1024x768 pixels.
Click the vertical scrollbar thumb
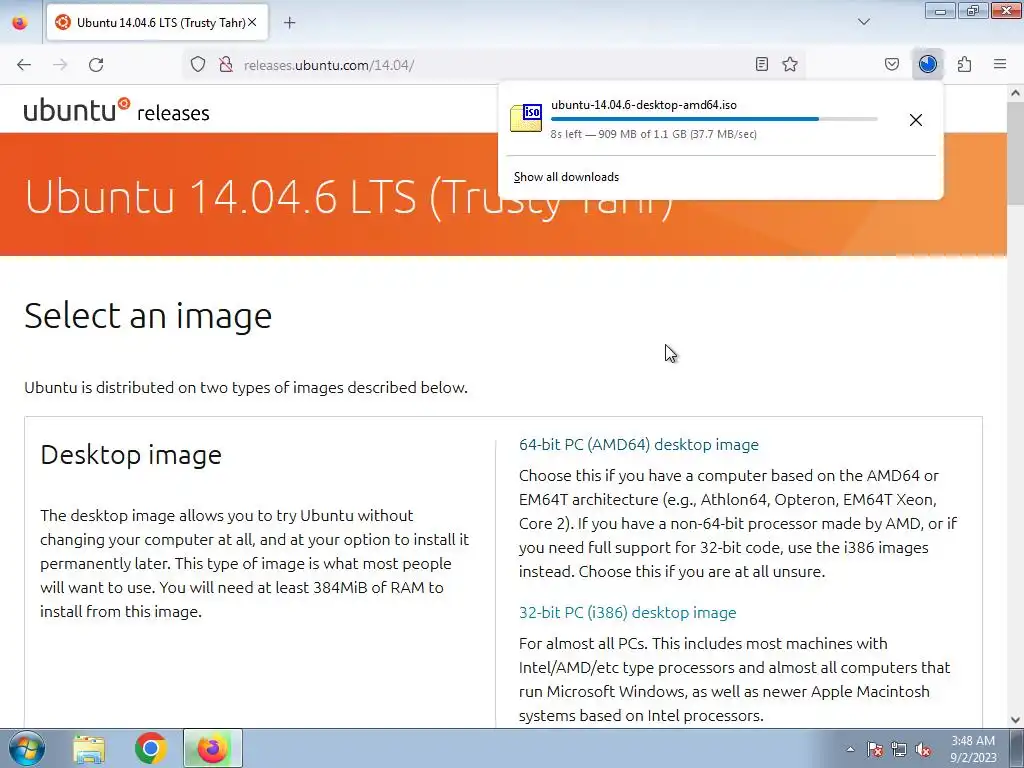[1015, 153]
